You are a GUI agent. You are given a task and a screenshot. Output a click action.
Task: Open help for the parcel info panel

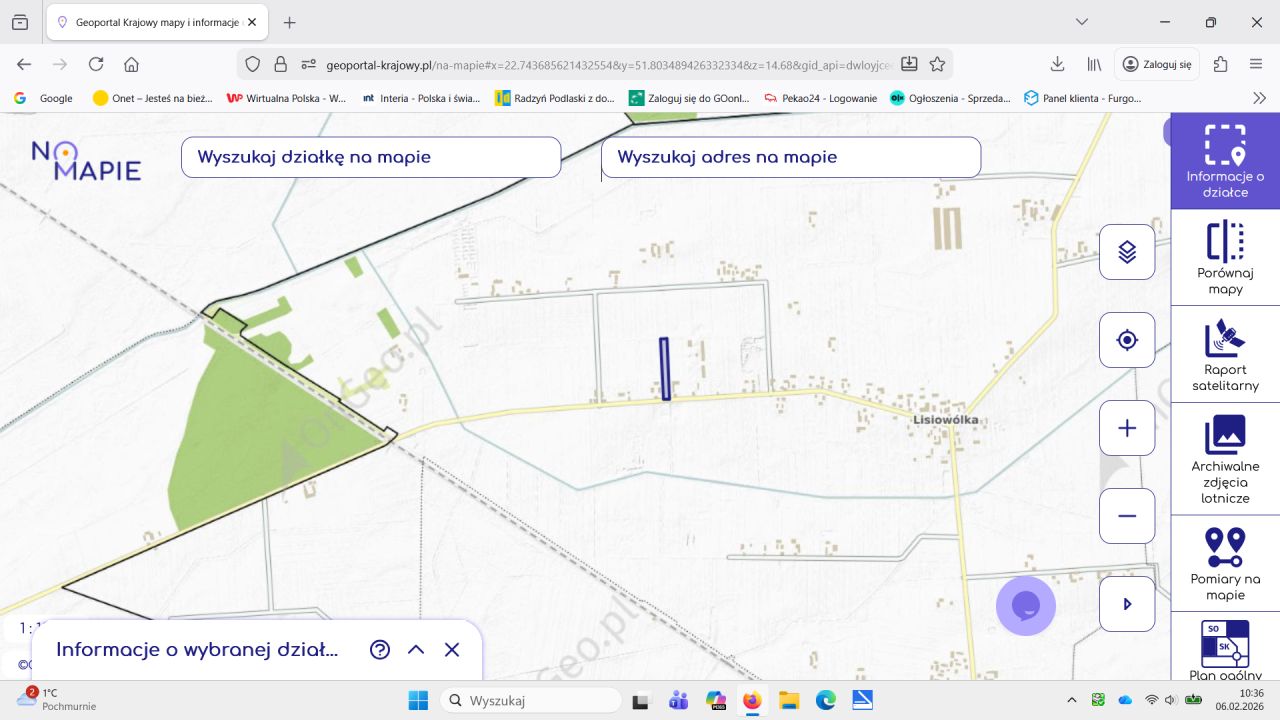(x=380, y=650)
